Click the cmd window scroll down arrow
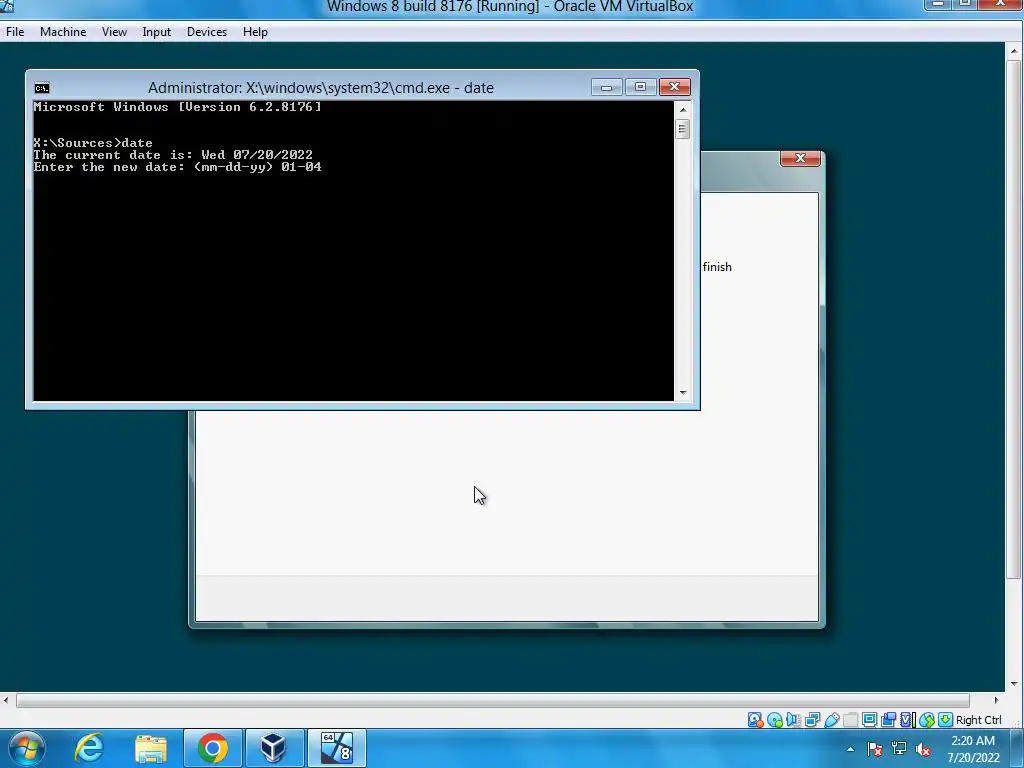This screenshot has width=1024, height=768. tap(683, 392)
